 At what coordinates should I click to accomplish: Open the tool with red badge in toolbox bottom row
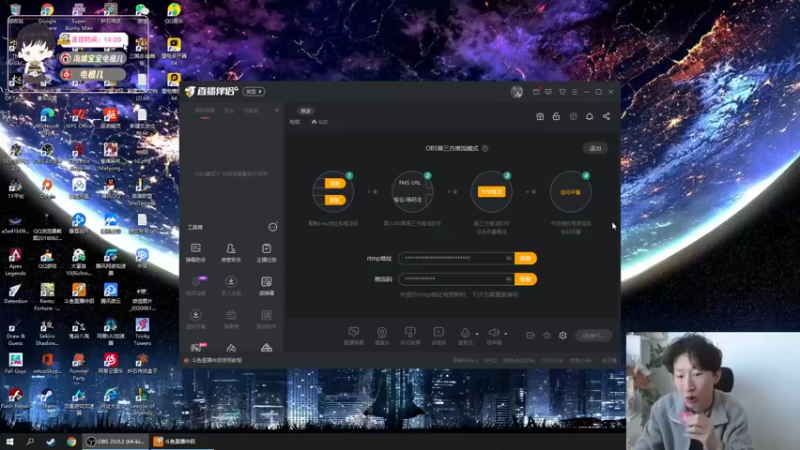(197, 347)
